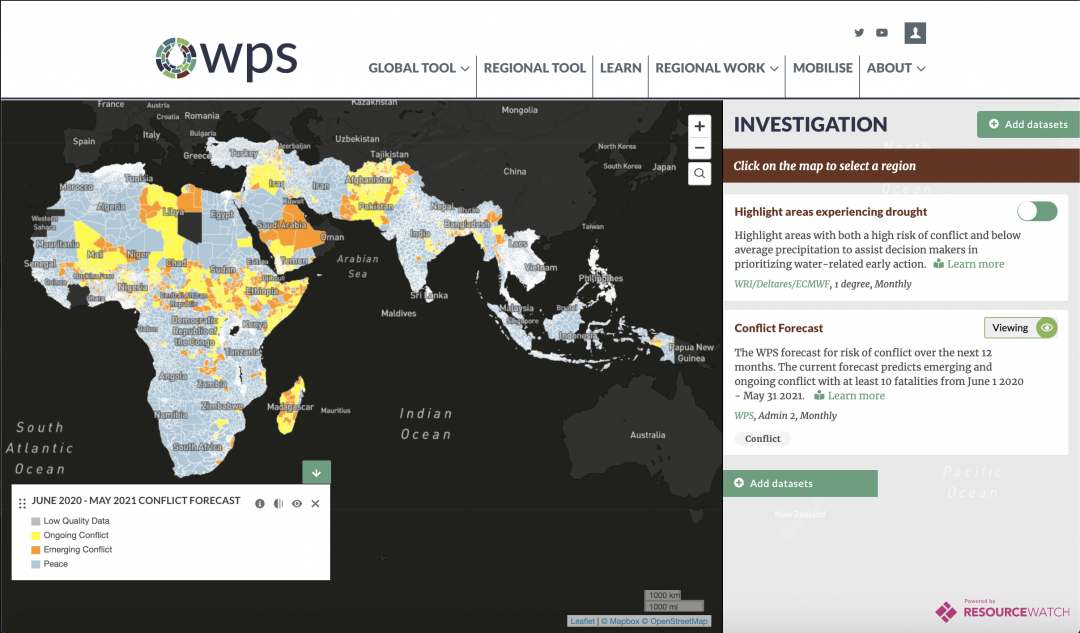Open the MOBILISE navigation menu entry
The width and height of the screenshot is (1080, 633).
pyautogui.click(x=822, y=68)
